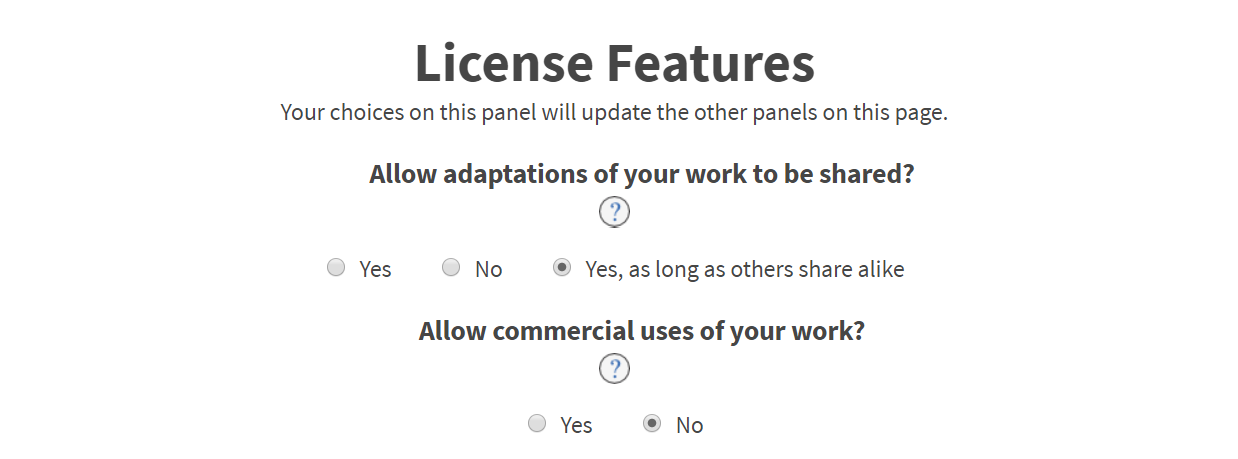This screenshot has width=1238, height=459.
Task: Click the "Yes, as long as others share alike" label
Action: [744, 269]
